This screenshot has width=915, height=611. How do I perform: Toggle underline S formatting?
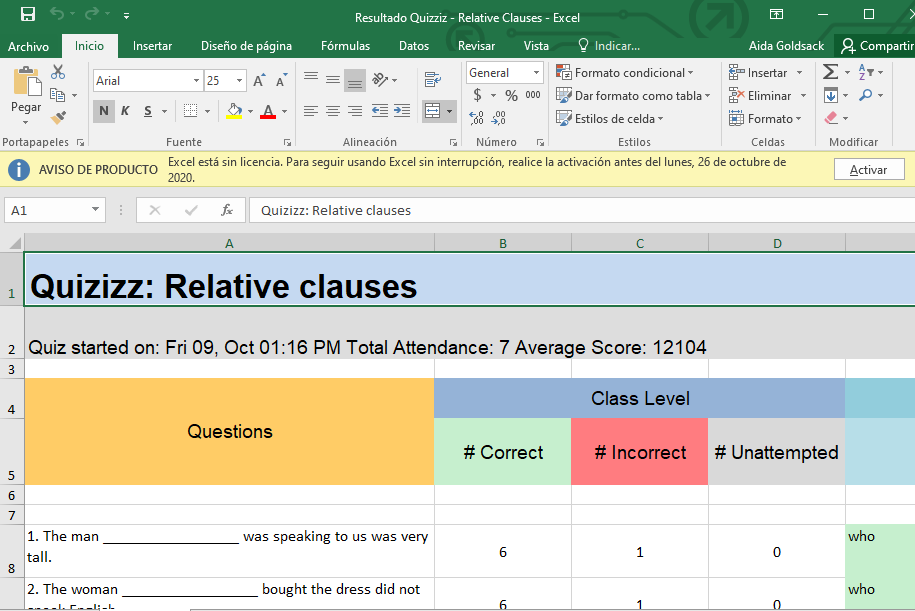[x=148, y=111]
